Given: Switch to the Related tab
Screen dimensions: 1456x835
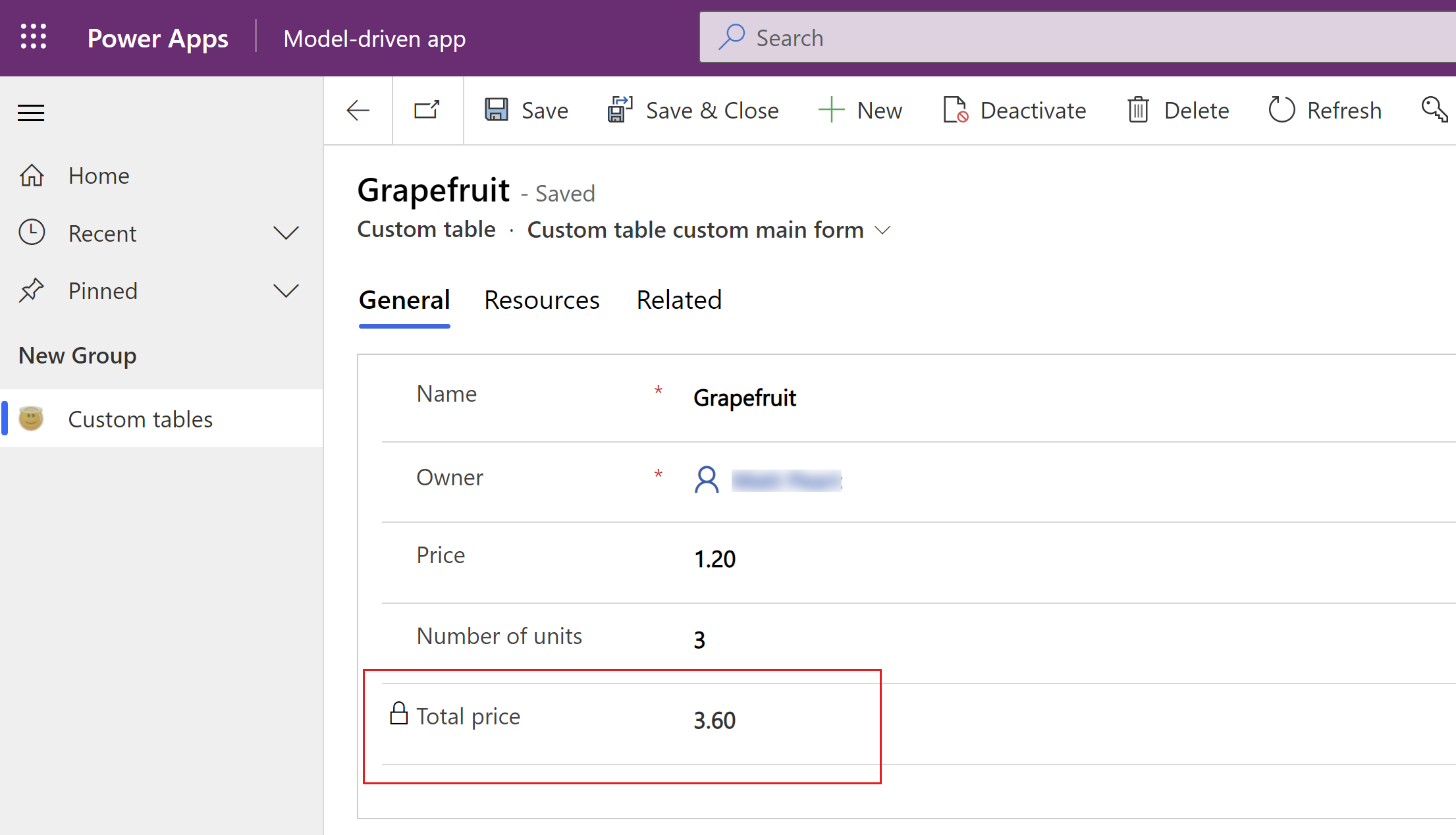Looking at the screenshot, I should pyautogui.click(x=678, y=299).
